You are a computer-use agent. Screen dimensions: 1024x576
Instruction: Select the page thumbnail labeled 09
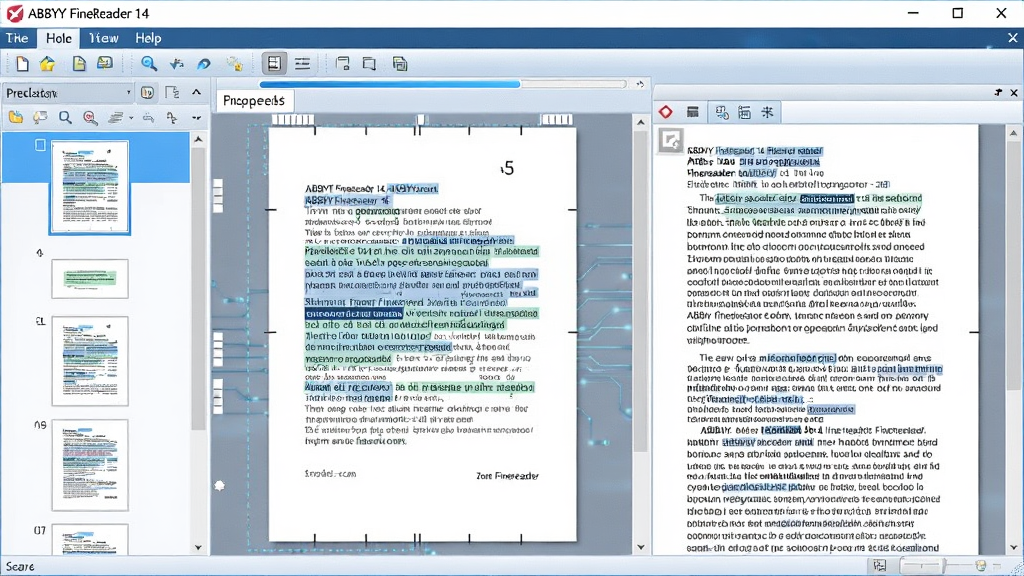[x=90, y=465]
